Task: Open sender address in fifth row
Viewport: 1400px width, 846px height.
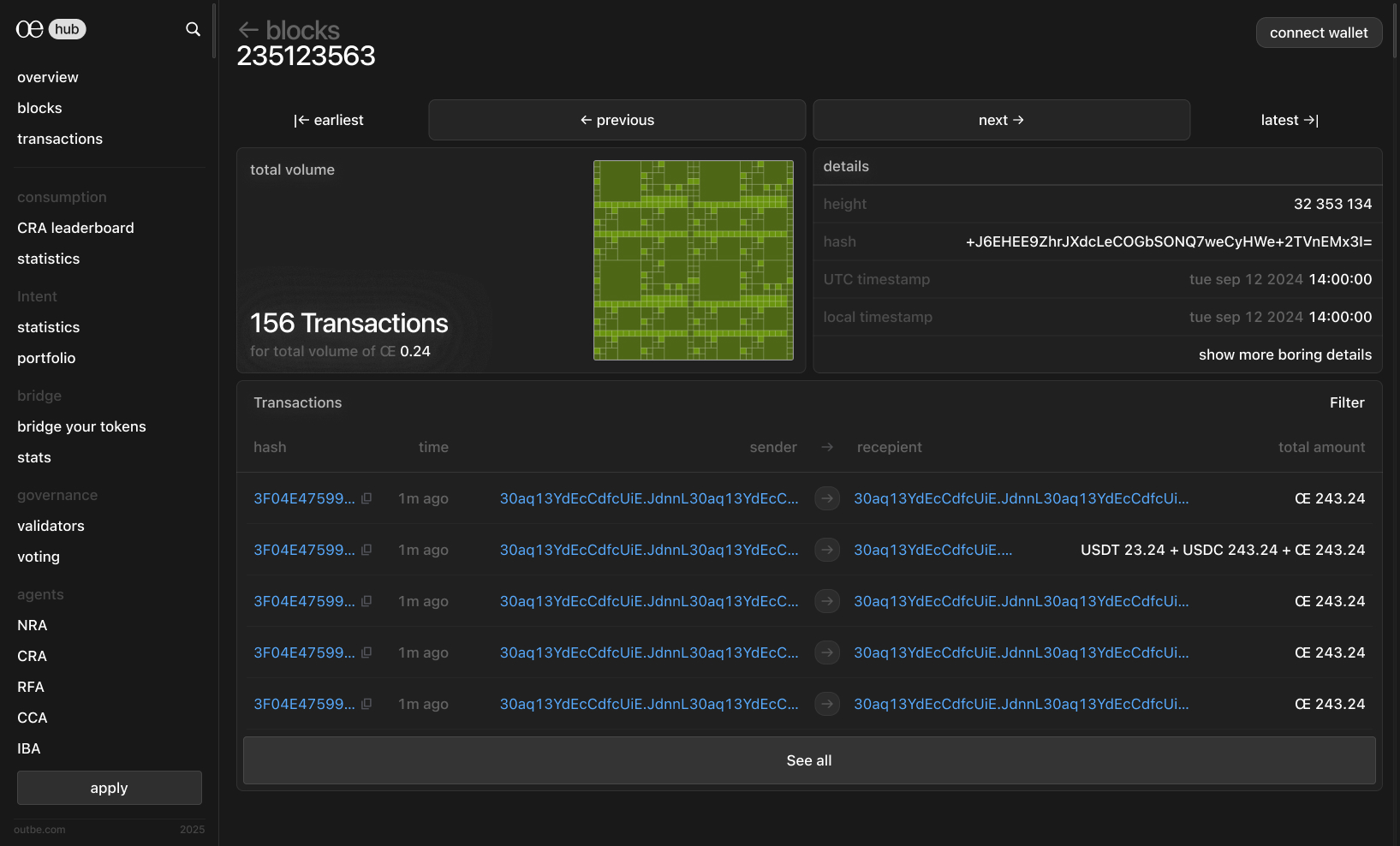Action: point(649,704)
